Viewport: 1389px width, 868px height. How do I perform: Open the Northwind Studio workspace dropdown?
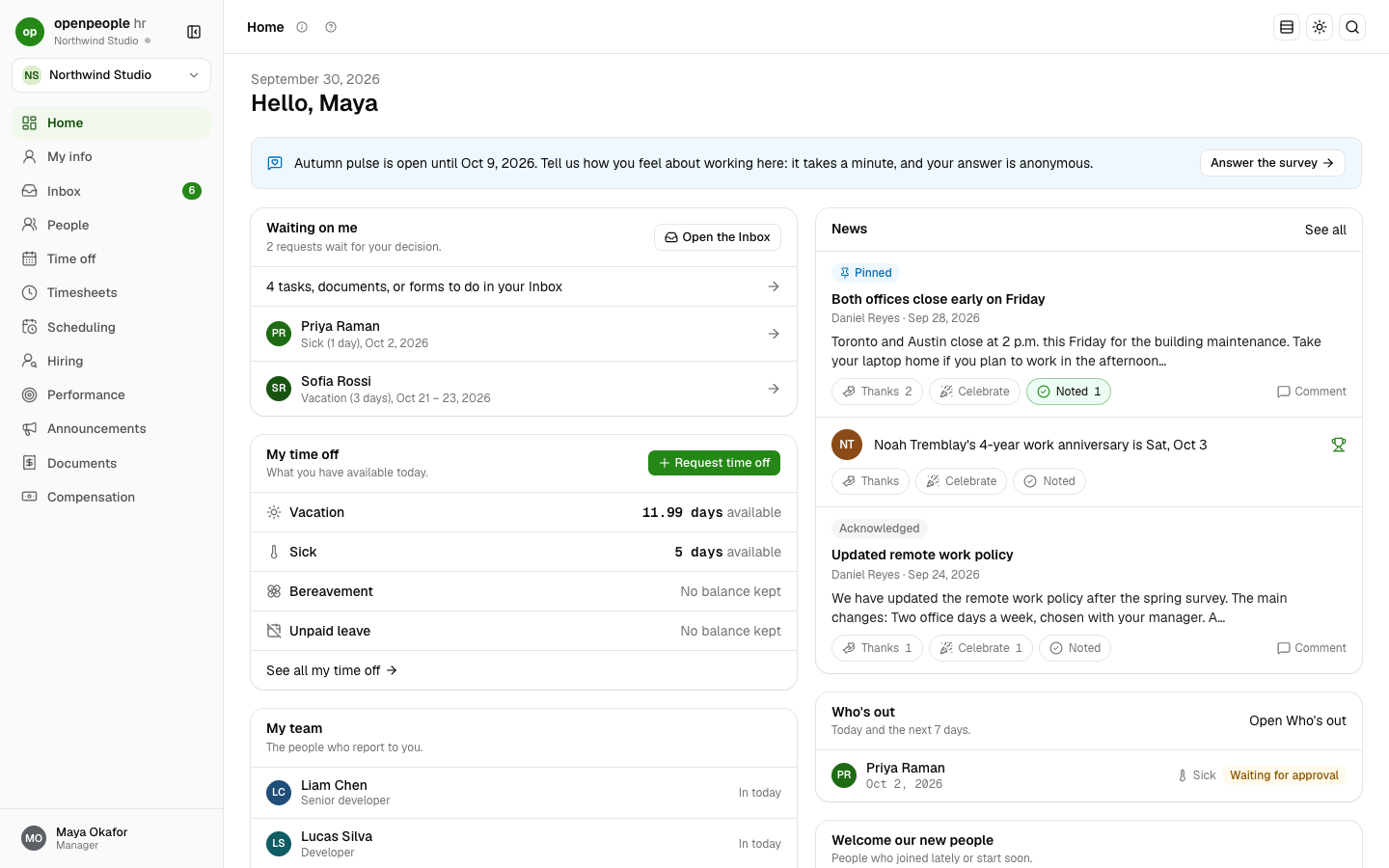pos(111,75)
